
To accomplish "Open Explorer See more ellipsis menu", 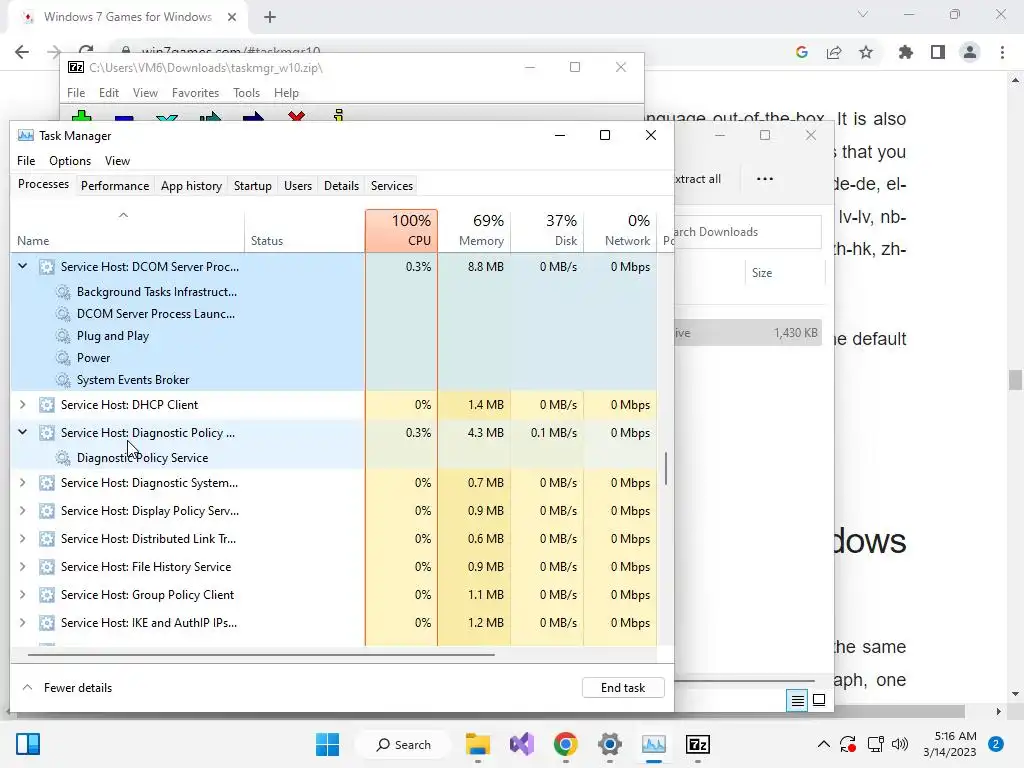I will click(765, 178).
